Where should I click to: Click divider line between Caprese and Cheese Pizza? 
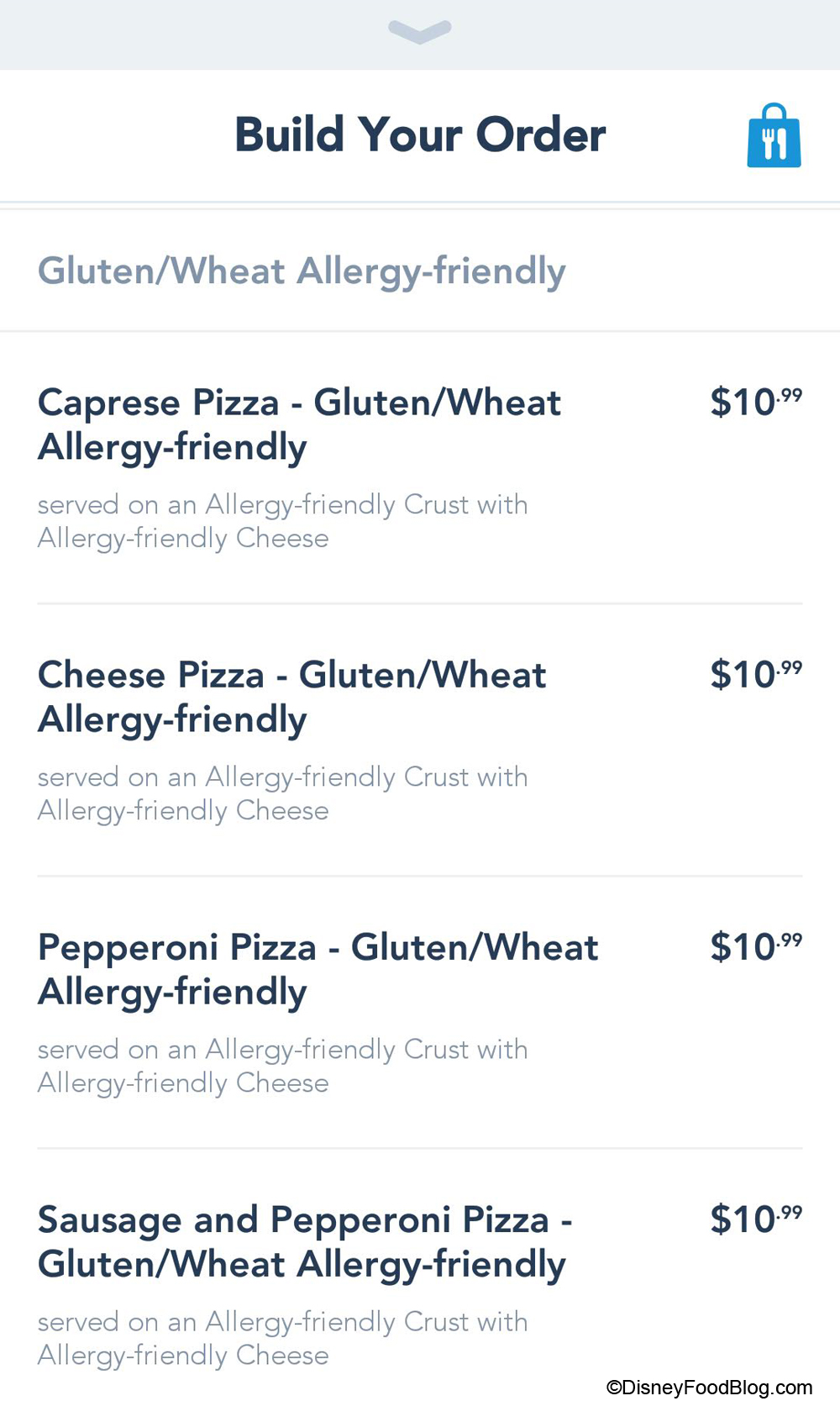pos(420,603)
